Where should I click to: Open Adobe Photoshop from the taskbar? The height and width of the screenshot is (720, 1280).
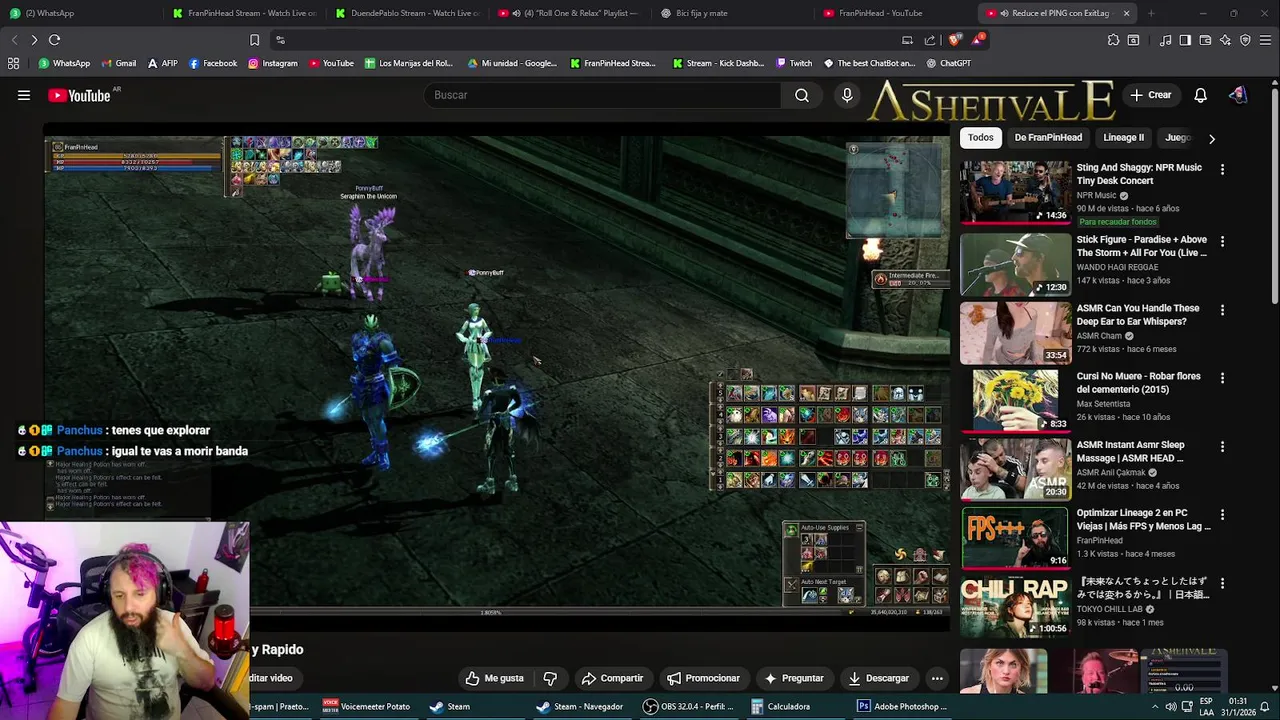tap(902, 706)
